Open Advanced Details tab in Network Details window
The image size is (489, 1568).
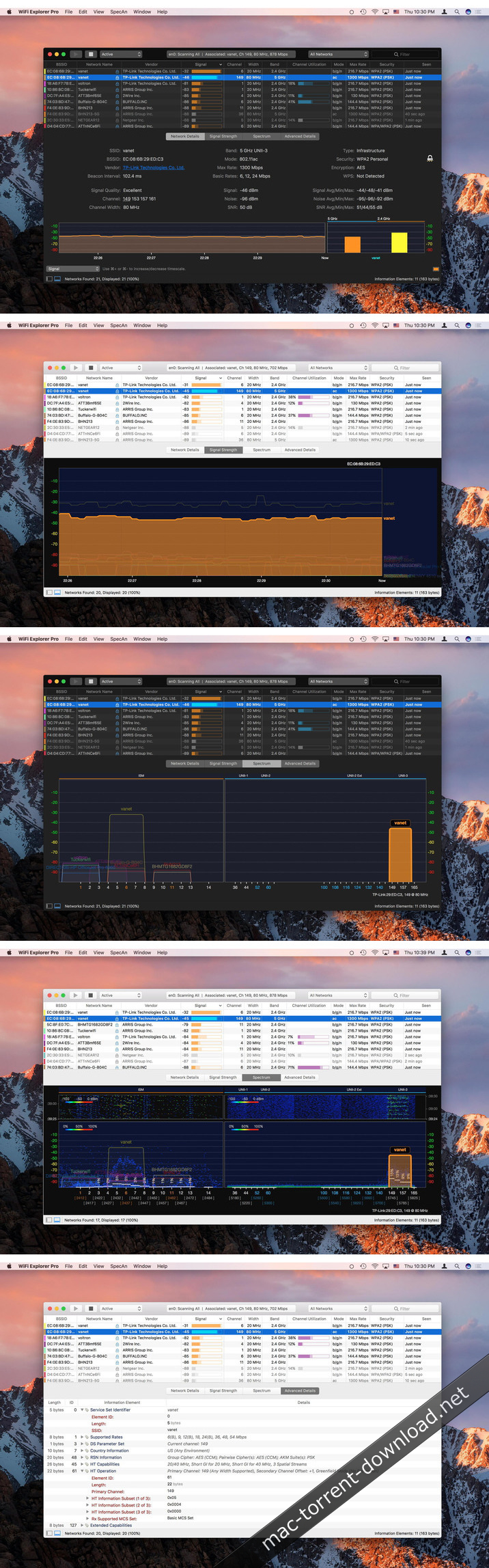coord(300,137)
